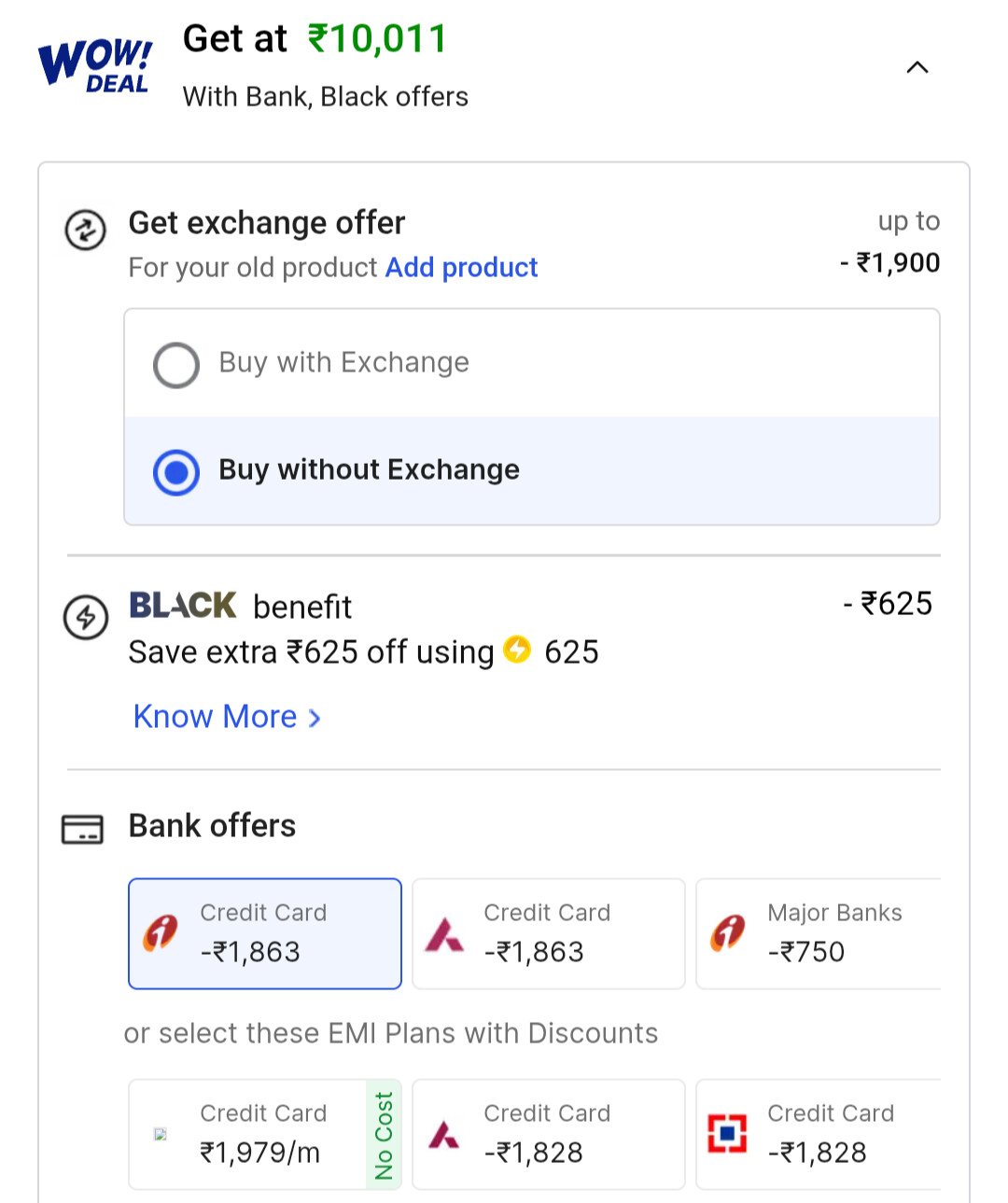Select the Buy without Exchange radio button
1008x1203 pixels.
tap(176, 472)
